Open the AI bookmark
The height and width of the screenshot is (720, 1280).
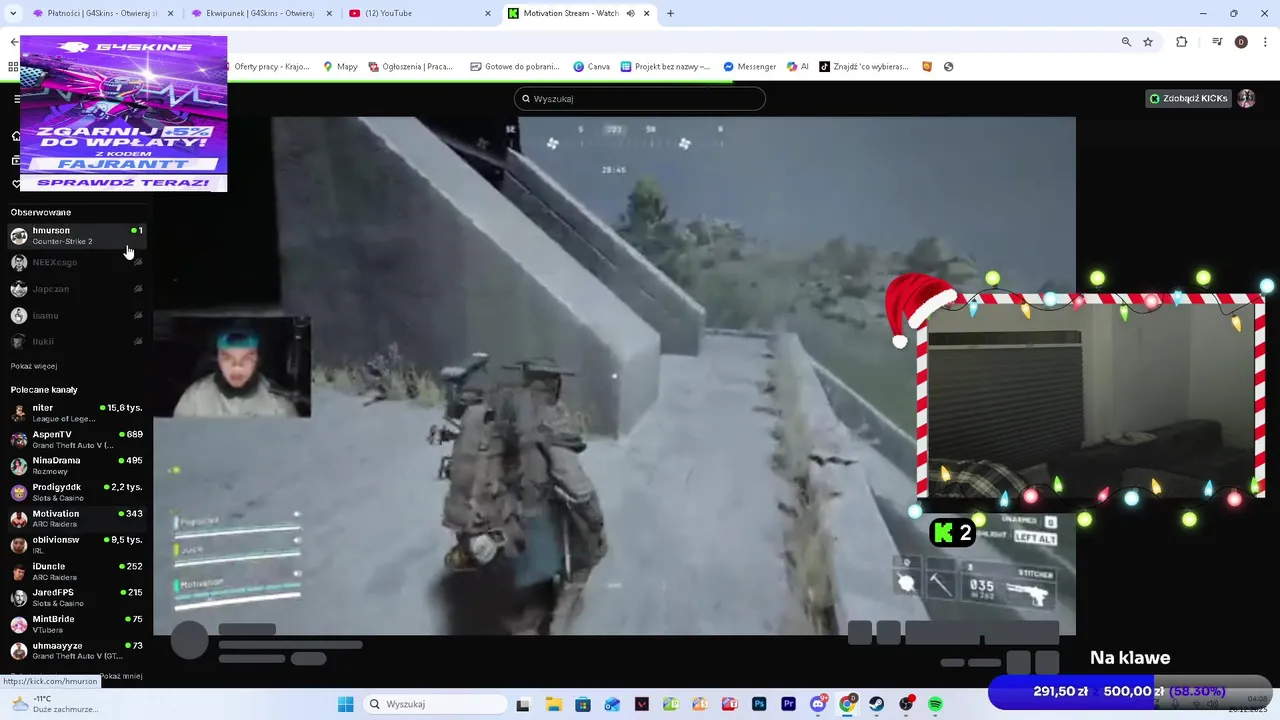[798, 67]
